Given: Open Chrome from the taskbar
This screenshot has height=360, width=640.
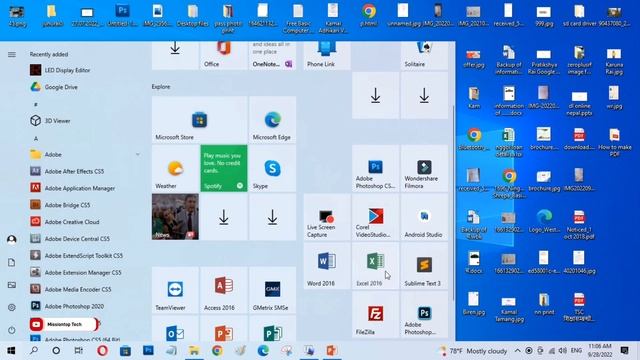Looking at the screenshot, I should 217,351.
